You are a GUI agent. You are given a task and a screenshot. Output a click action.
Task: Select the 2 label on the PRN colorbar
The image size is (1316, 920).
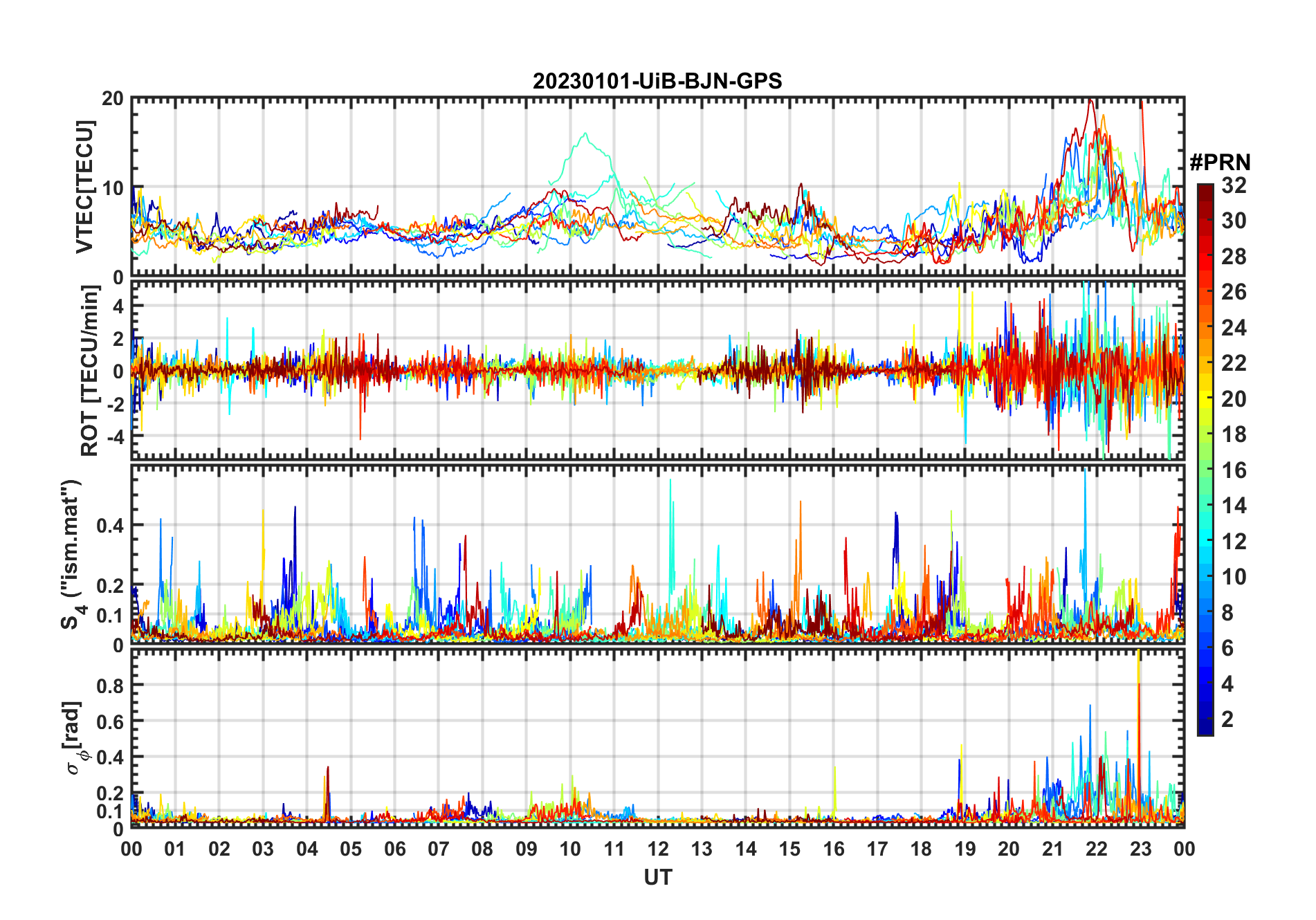click(1227, 719)
